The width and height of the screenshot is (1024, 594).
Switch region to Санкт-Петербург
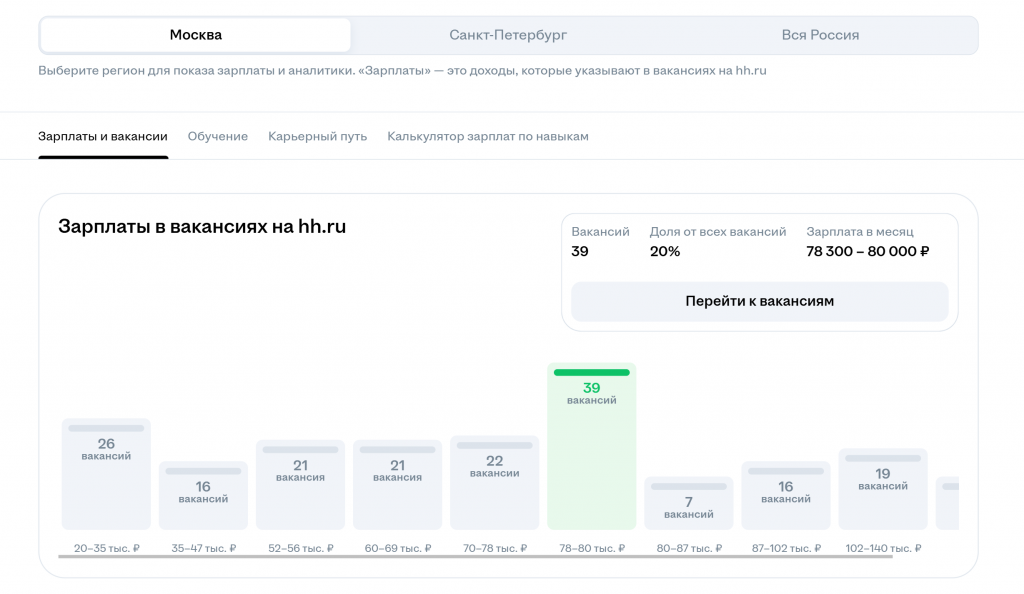[508, 35]
